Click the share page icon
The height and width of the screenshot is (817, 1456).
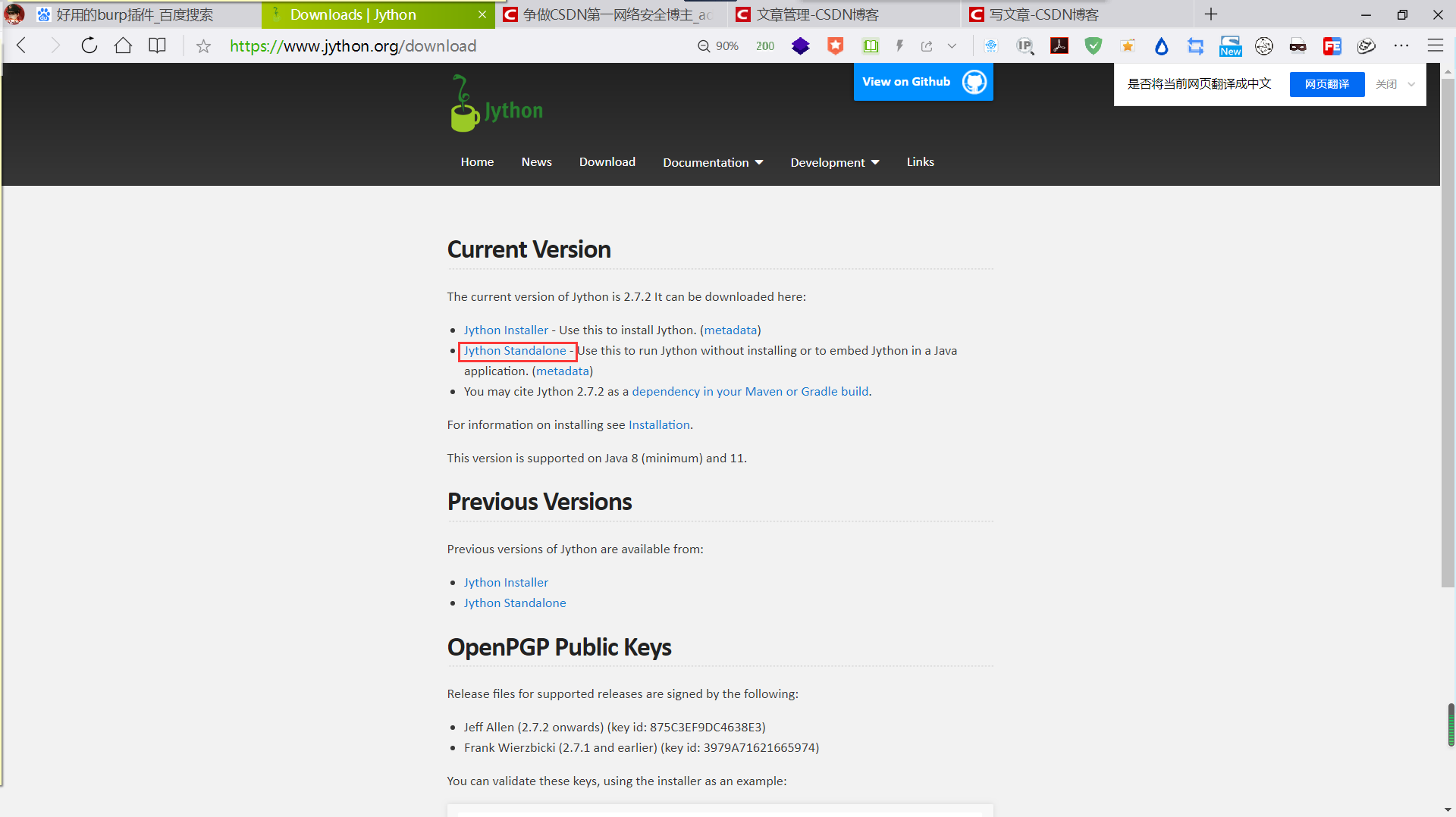point(927,46)
